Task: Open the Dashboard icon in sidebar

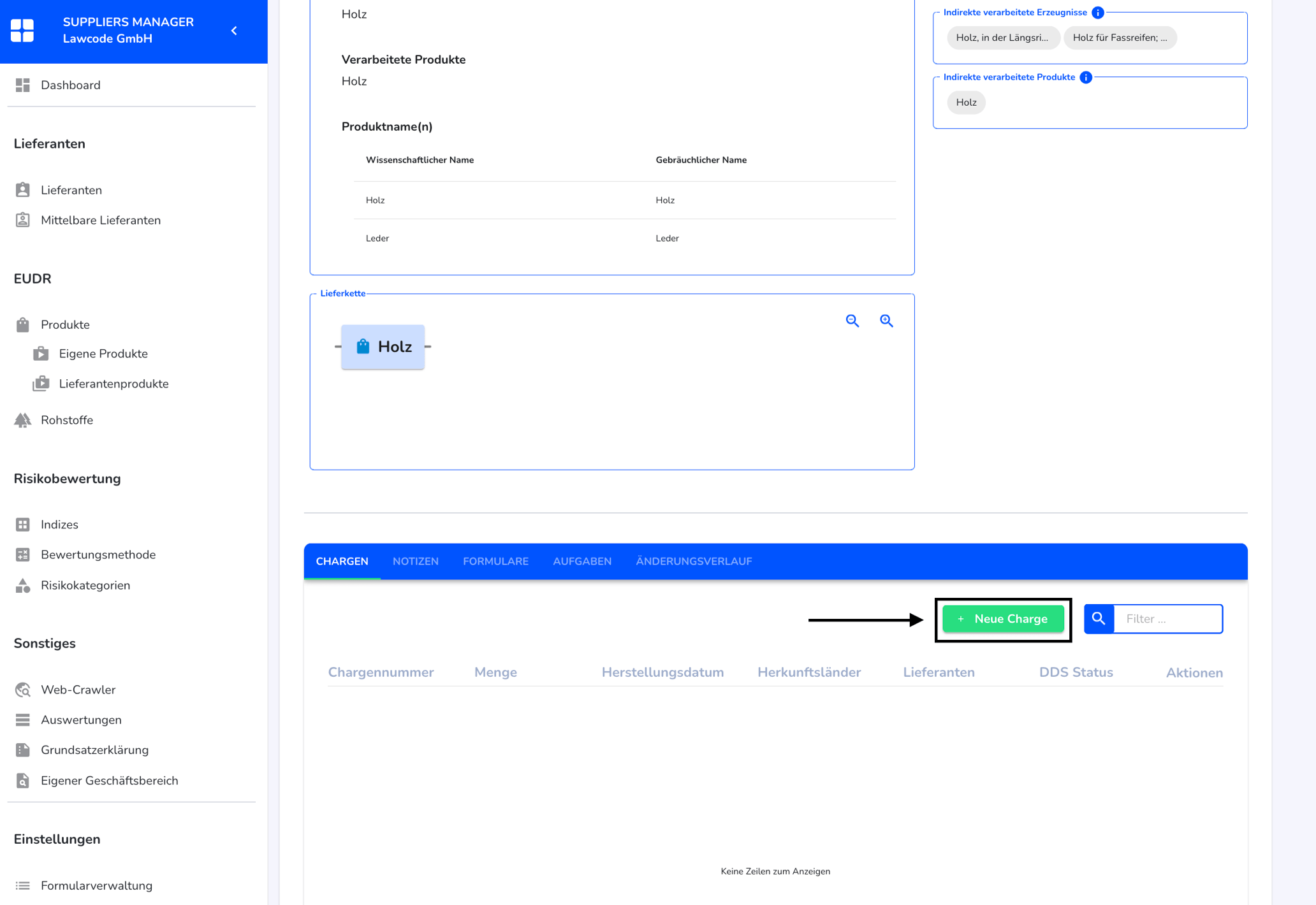Action: click(23, 85)
